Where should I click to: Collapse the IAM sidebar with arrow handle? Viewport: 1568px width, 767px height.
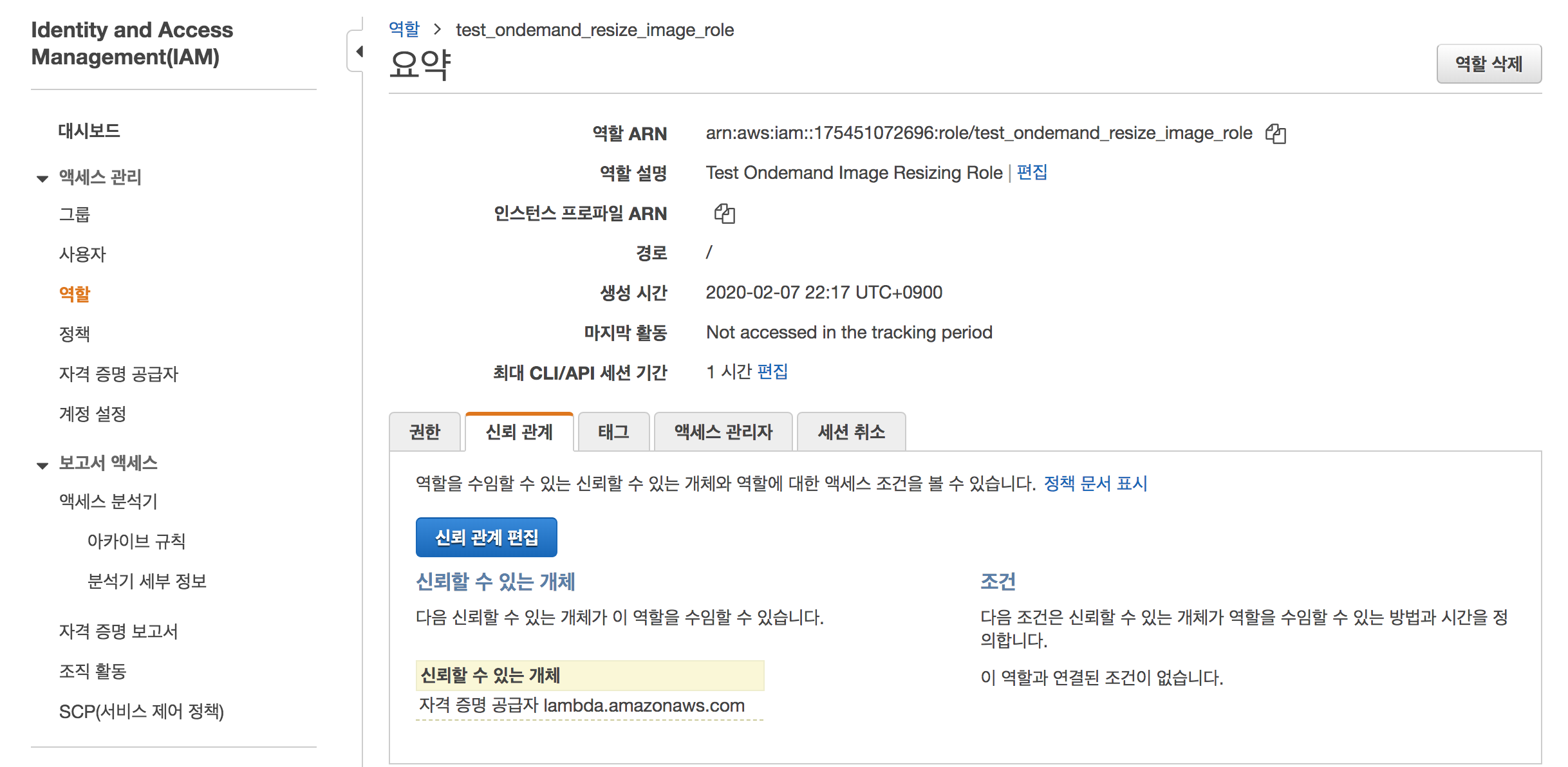click(359, 51)
